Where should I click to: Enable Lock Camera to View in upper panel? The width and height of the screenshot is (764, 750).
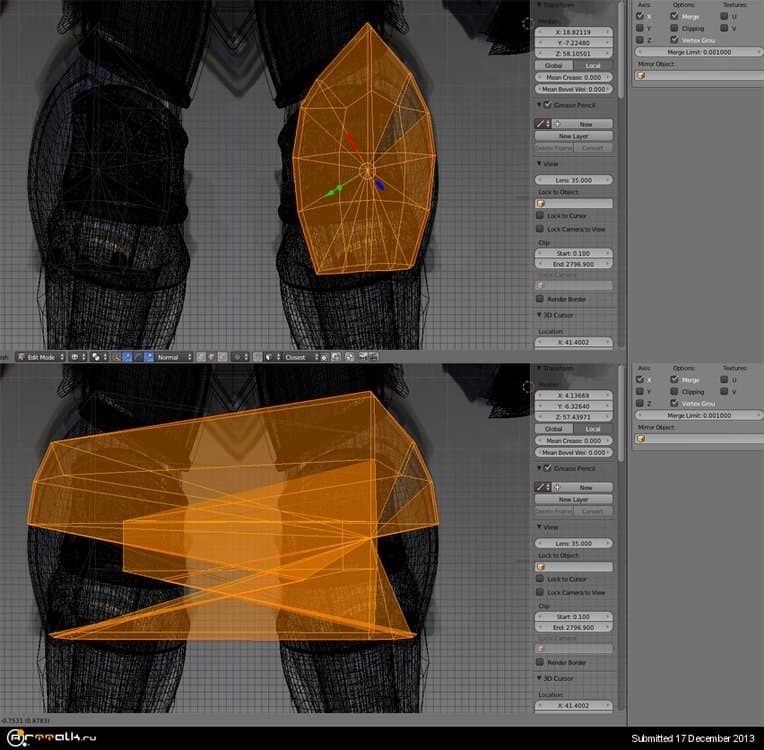[x=540, y=229]
